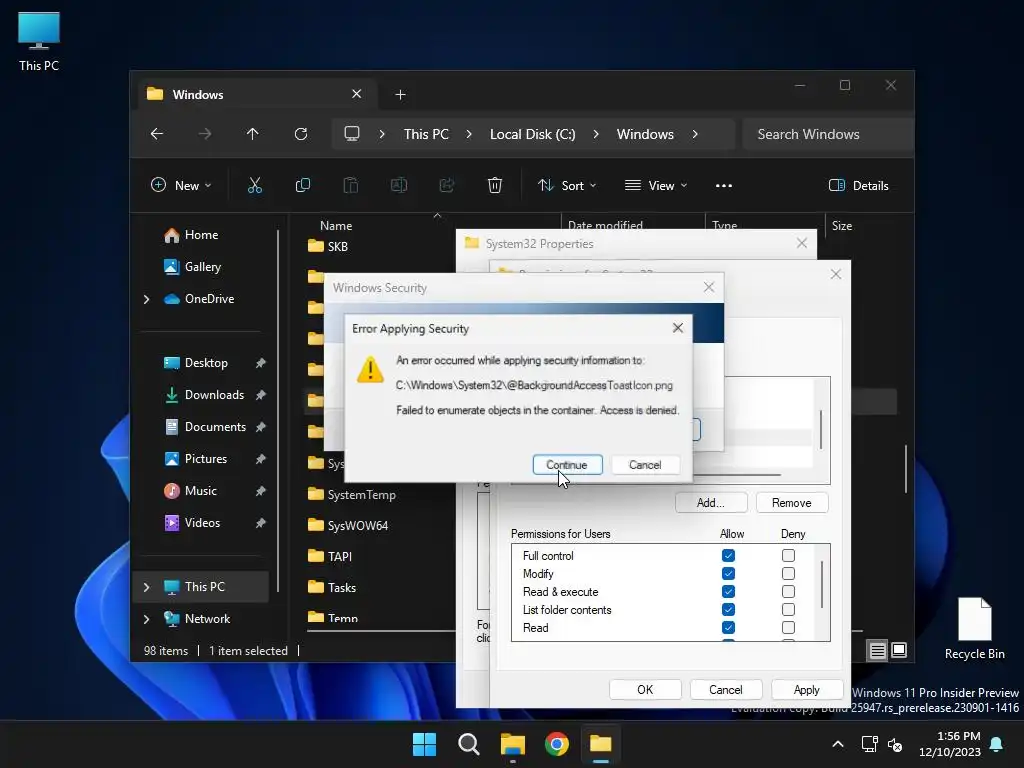Viewport: 1024px width, 768px height.
Task: Open Music quick access folder
Action: pyautogui.click(x=200, y=491)
